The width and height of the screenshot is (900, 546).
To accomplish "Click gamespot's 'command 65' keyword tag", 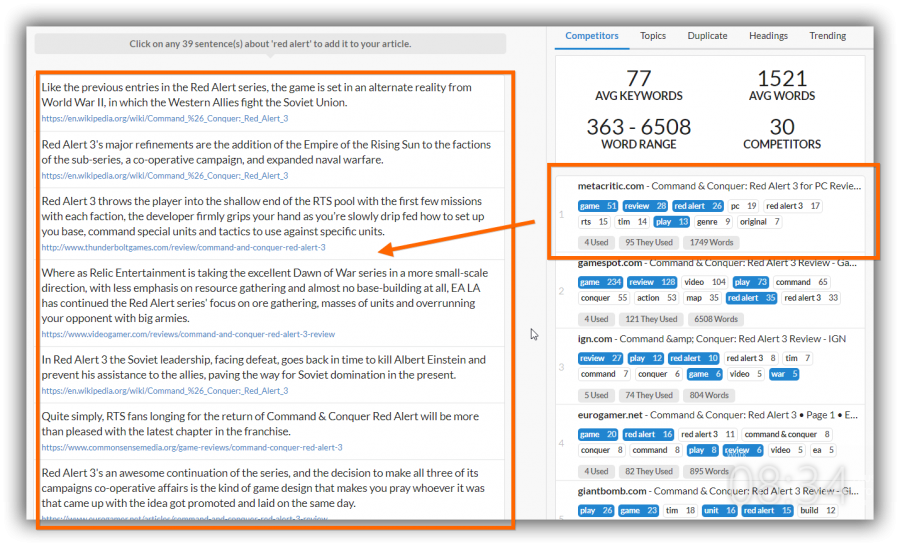I will [x=801, y=282].
